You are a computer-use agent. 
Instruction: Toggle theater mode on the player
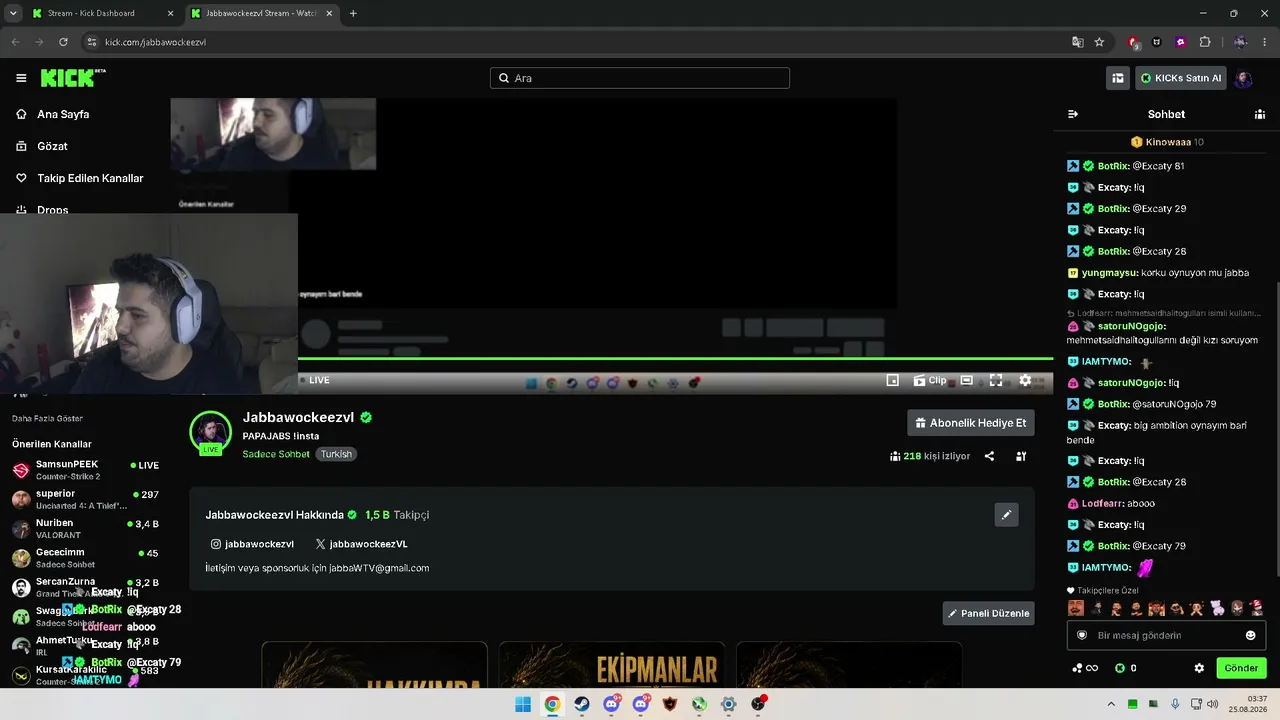[967, 380]
